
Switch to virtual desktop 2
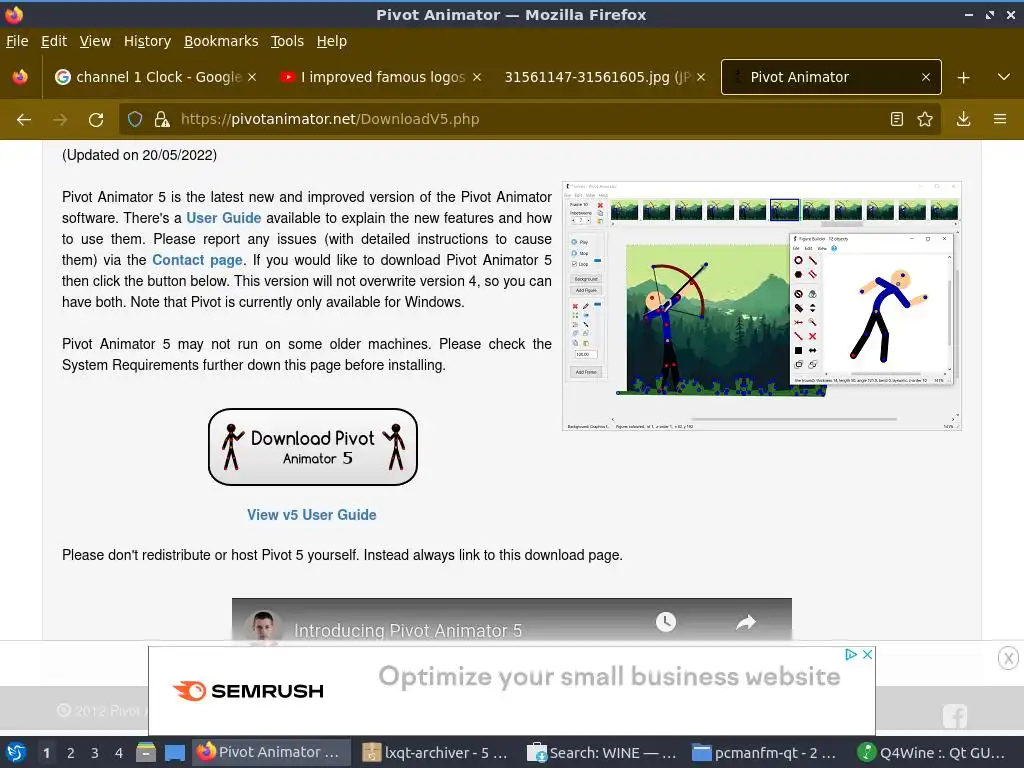[71, 753]
